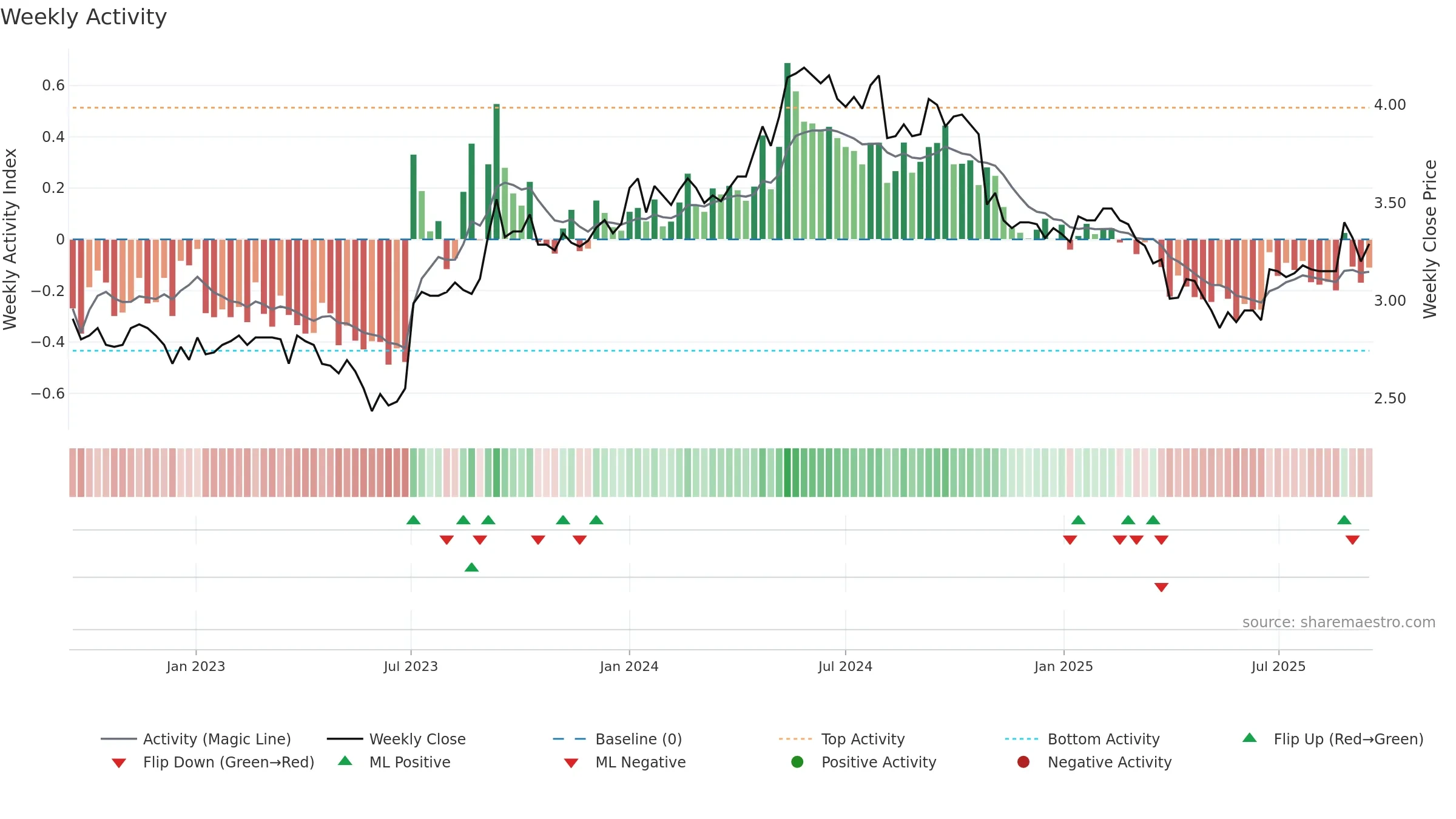Click the Weekly Activity Index axis title
Viewport: 1456px width, 819px height.
10,239
